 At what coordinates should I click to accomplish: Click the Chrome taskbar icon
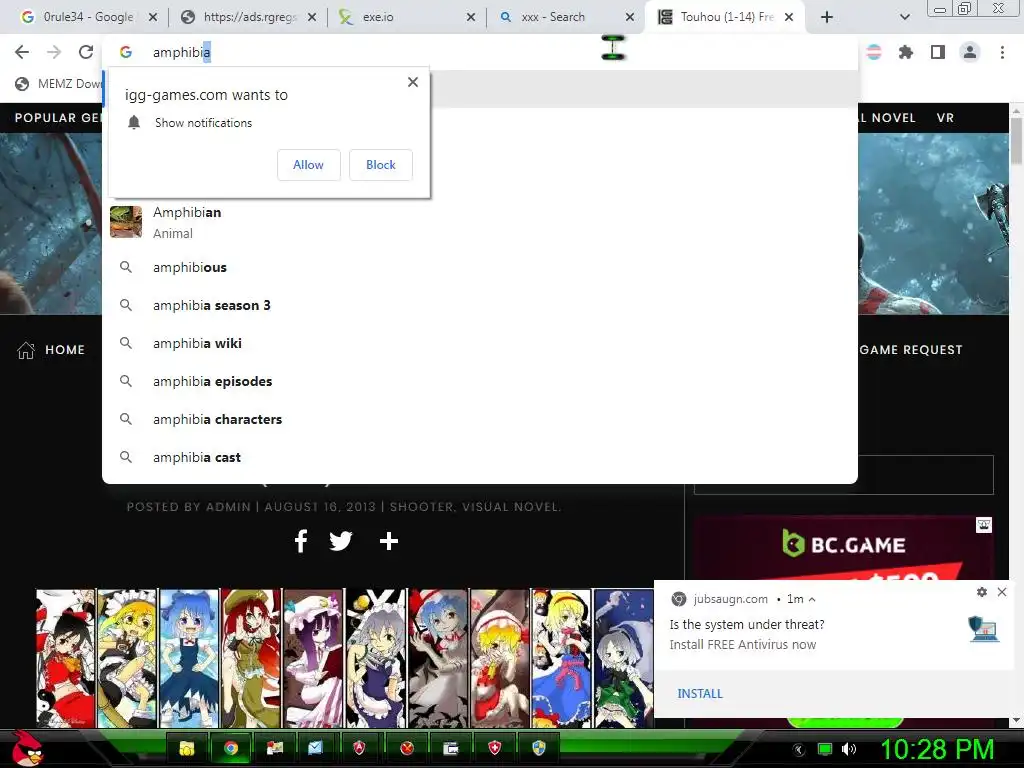coord(231,748)
